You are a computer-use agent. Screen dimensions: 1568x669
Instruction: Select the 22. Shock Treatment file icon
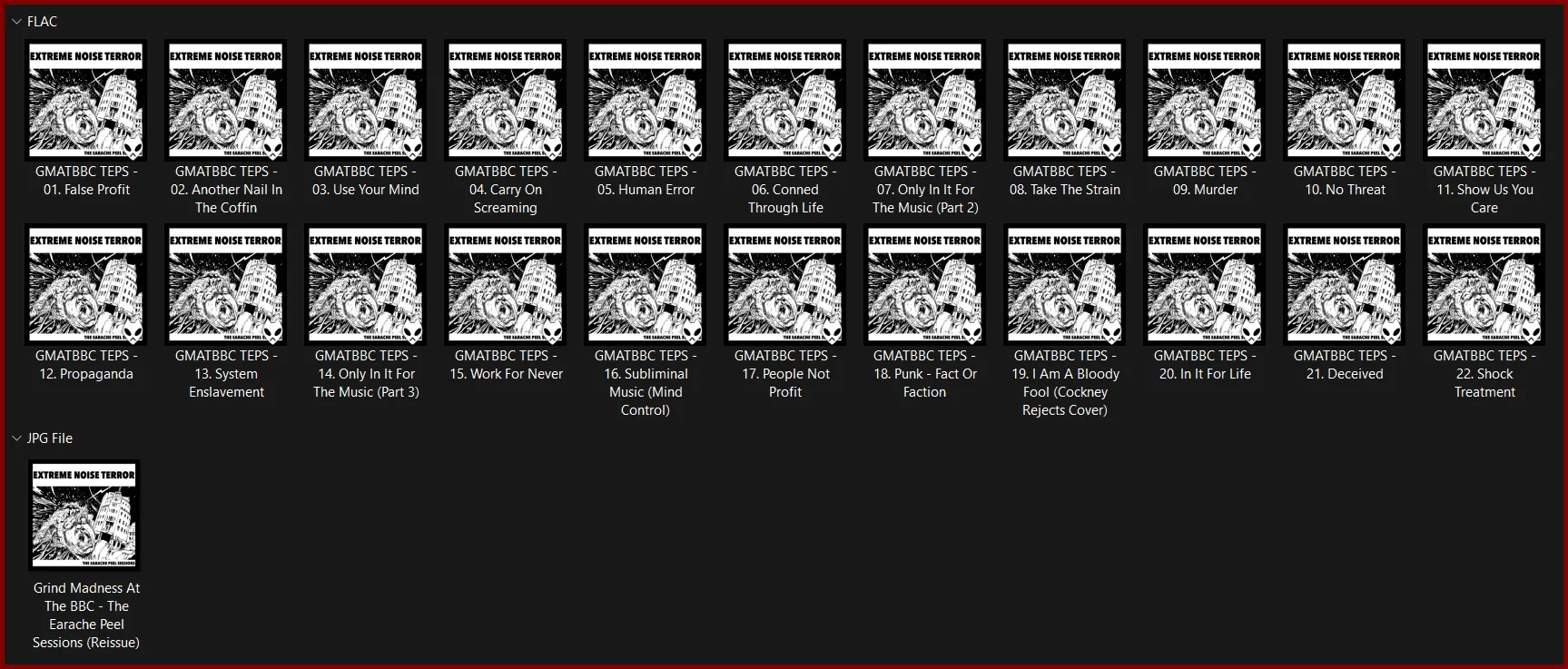[x=1484, y=284]
